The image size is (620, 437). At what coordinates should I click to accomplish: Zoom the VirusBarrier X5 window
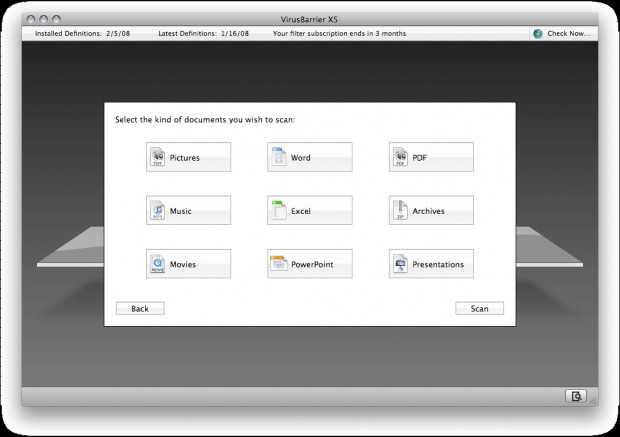pyautogui.click(x=57, y=19)
